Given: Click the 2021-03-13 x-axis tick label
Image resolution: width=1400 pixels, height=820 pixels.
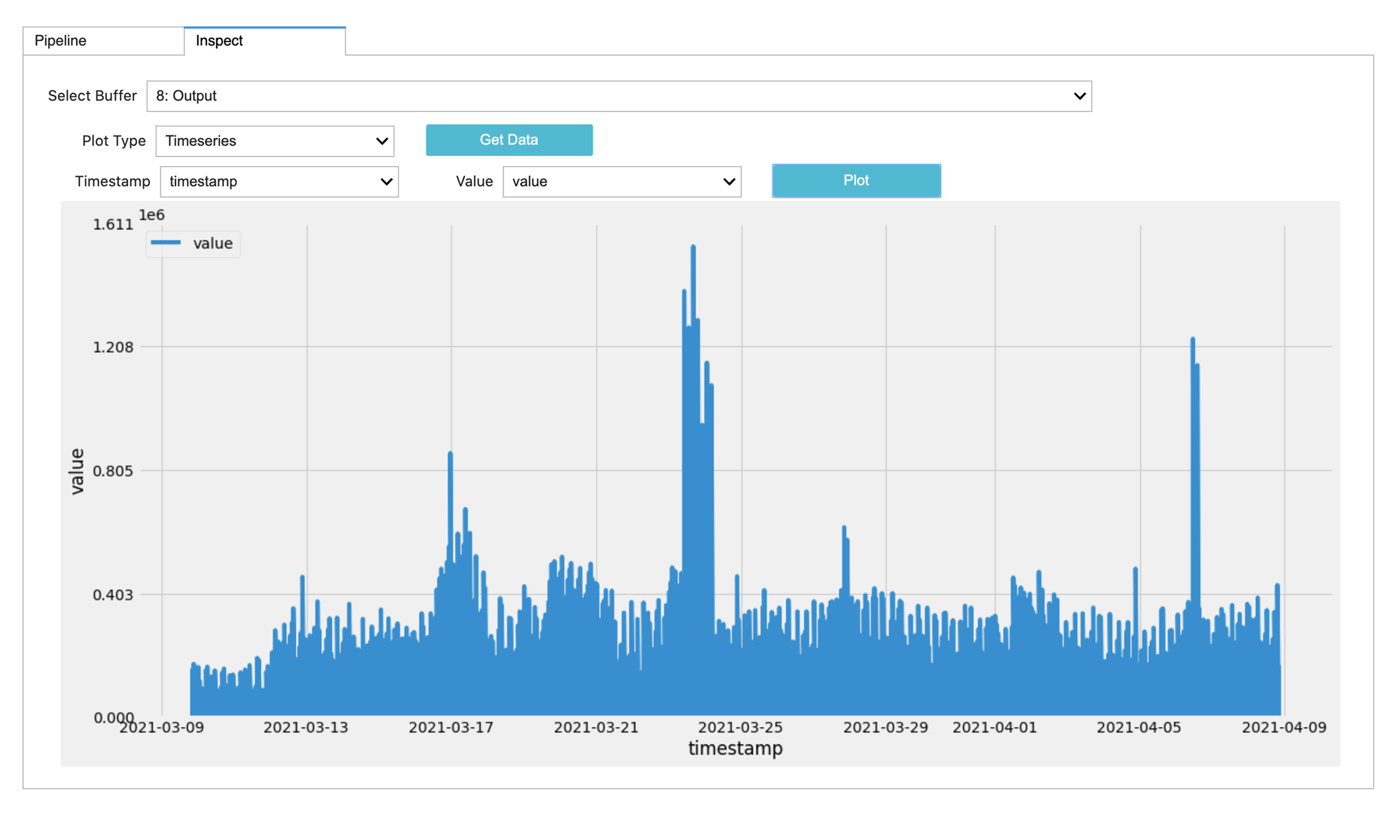Looking at the screenshot, I should pyautogui.click(x=306, y=727).
